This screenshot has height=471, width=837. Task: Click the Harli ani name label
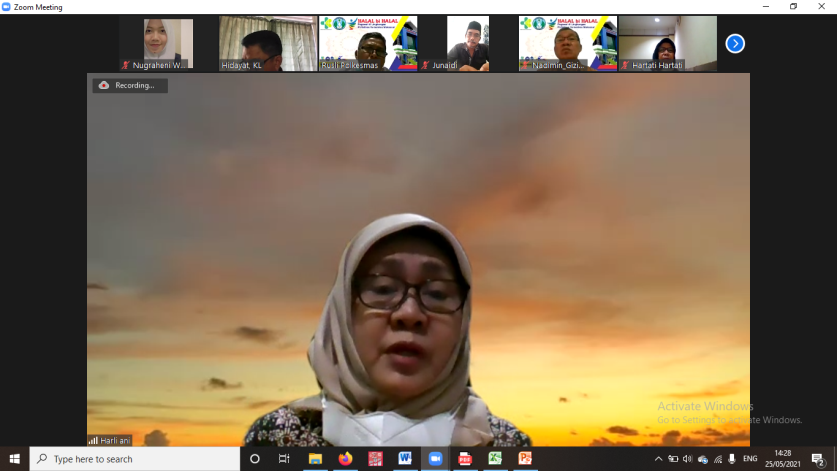(115, 441)
